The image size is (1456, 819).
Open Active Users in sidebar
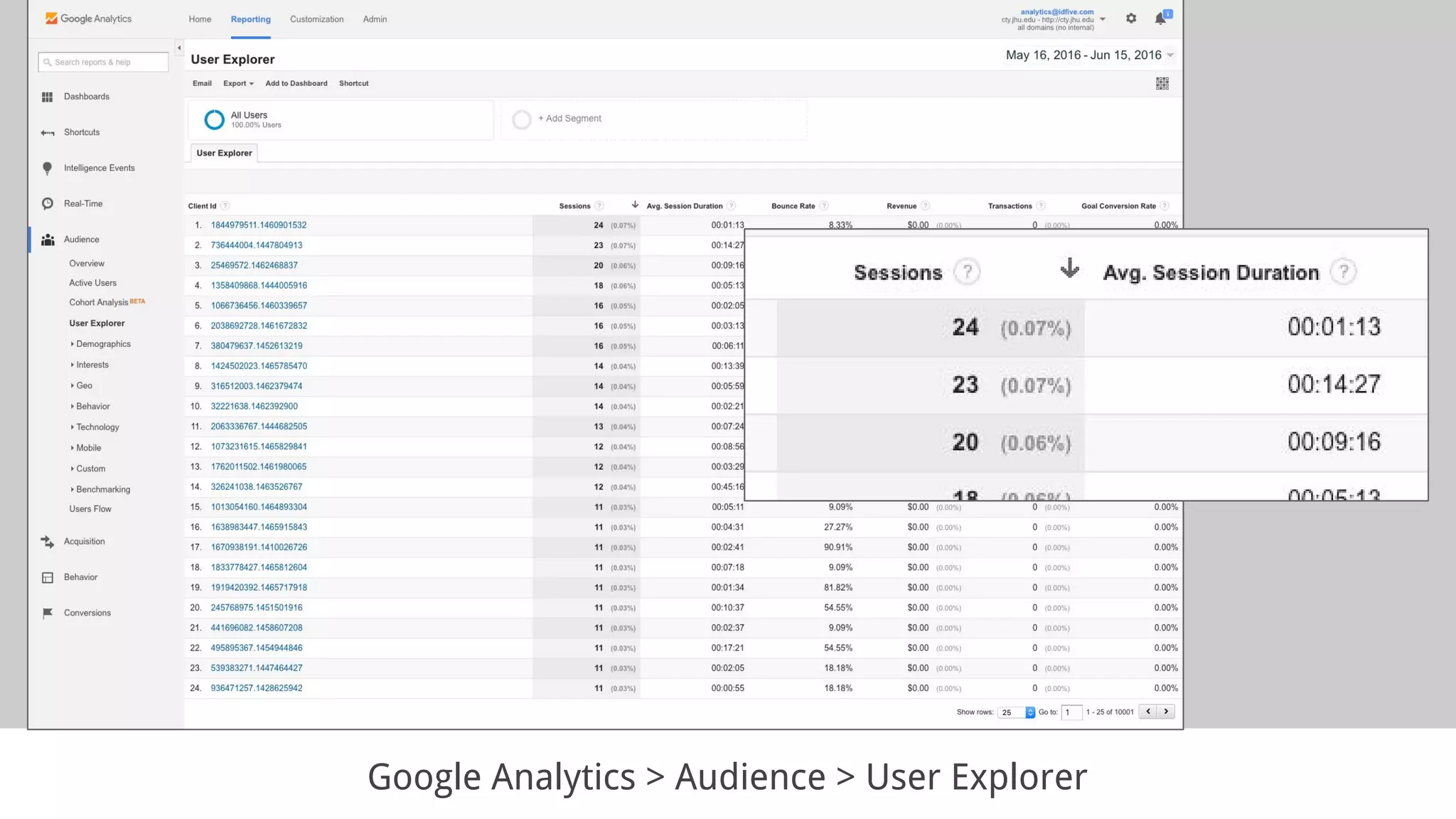pos(92,283)
